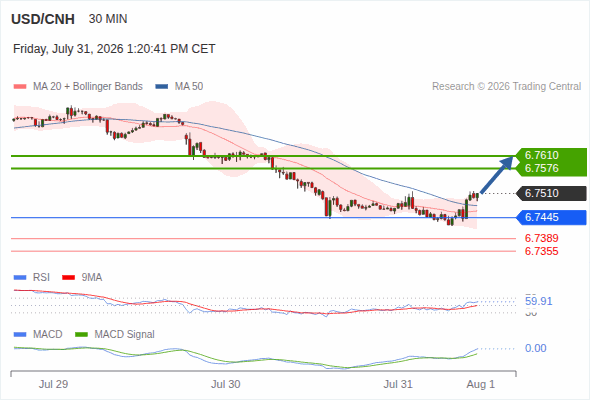This screenshot has width=590, height=400.
Task: Select the 6.7610 resistance price tag
Action: tap(551, 155)
